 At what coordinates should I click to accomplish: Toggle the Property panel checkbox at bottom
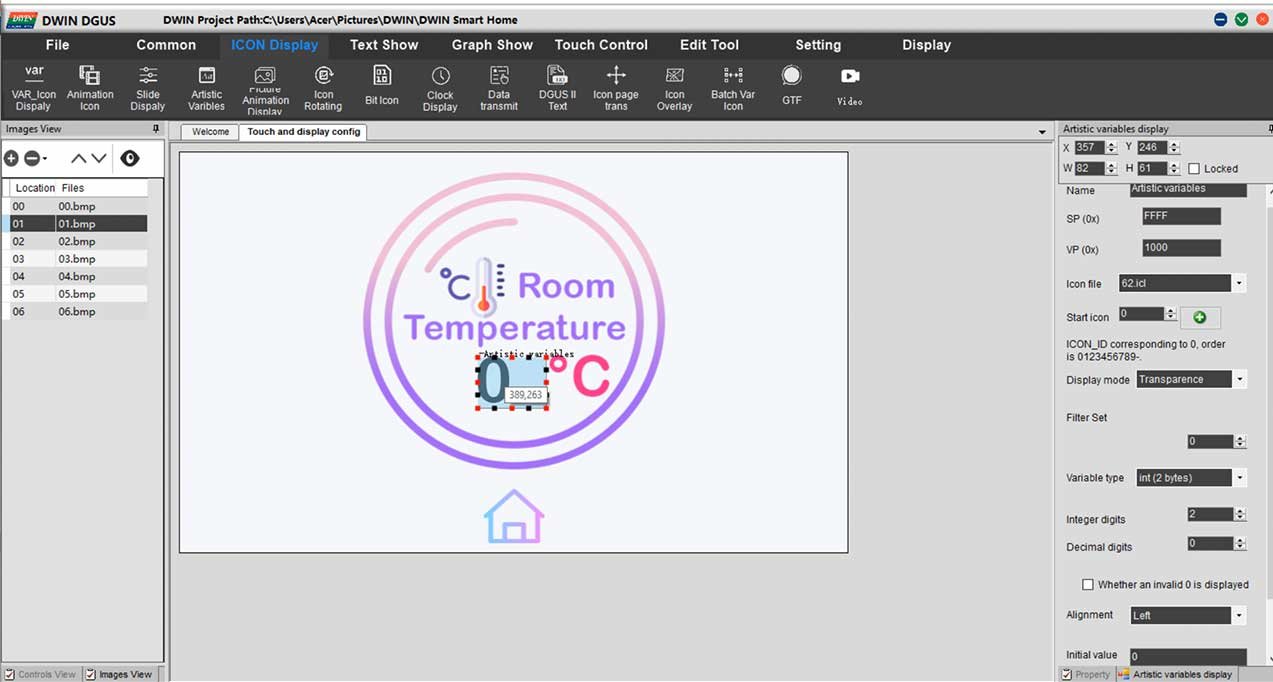(1067, 674)
